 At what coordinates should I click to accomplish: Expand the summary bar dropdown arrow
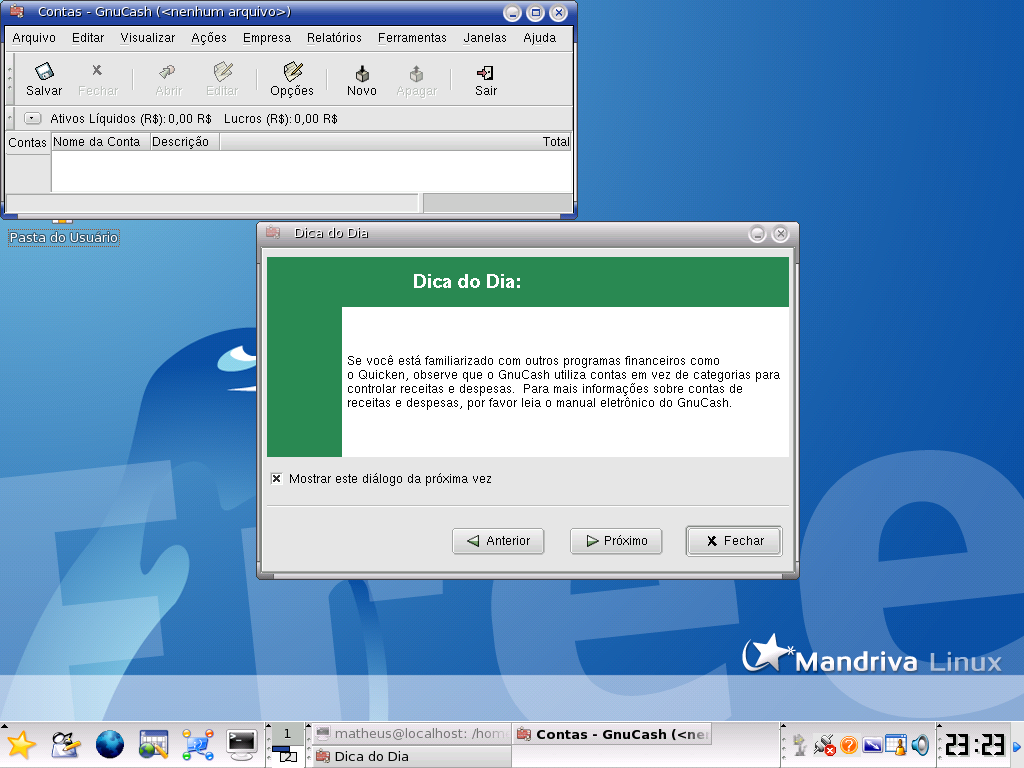(33, 118)
